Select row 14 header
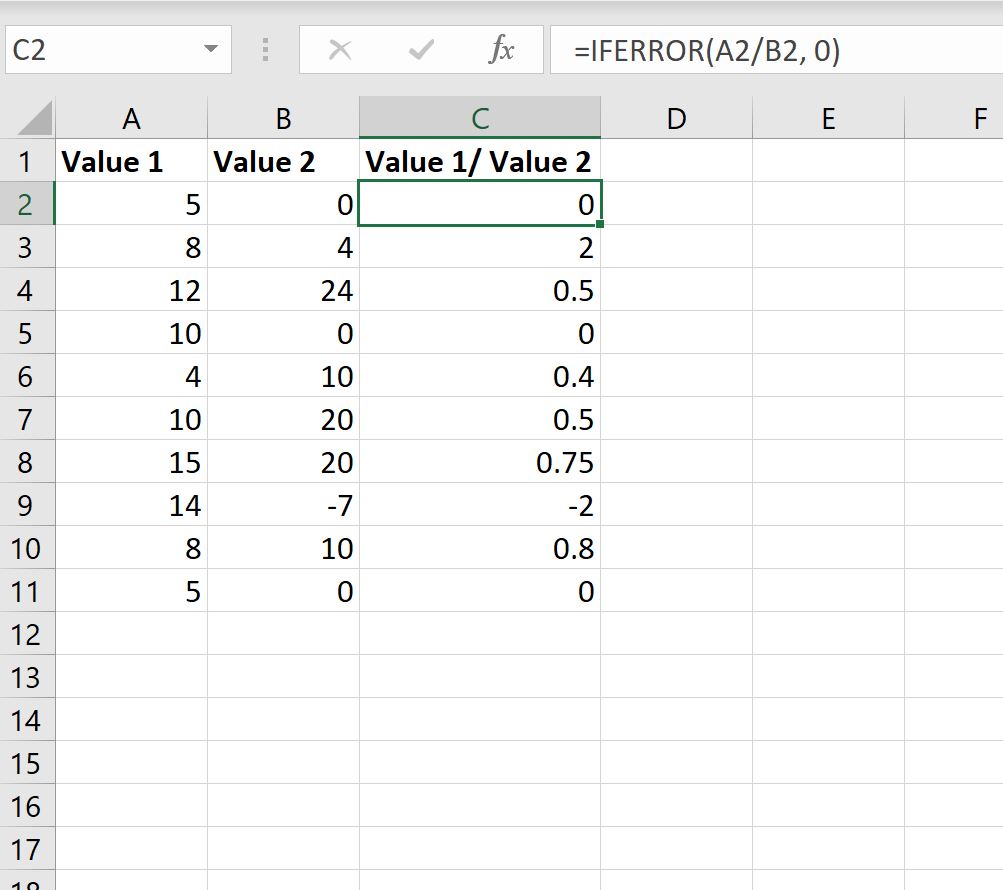The width and height of the screenshot is (1003, 890). click(x=27, y=720)
